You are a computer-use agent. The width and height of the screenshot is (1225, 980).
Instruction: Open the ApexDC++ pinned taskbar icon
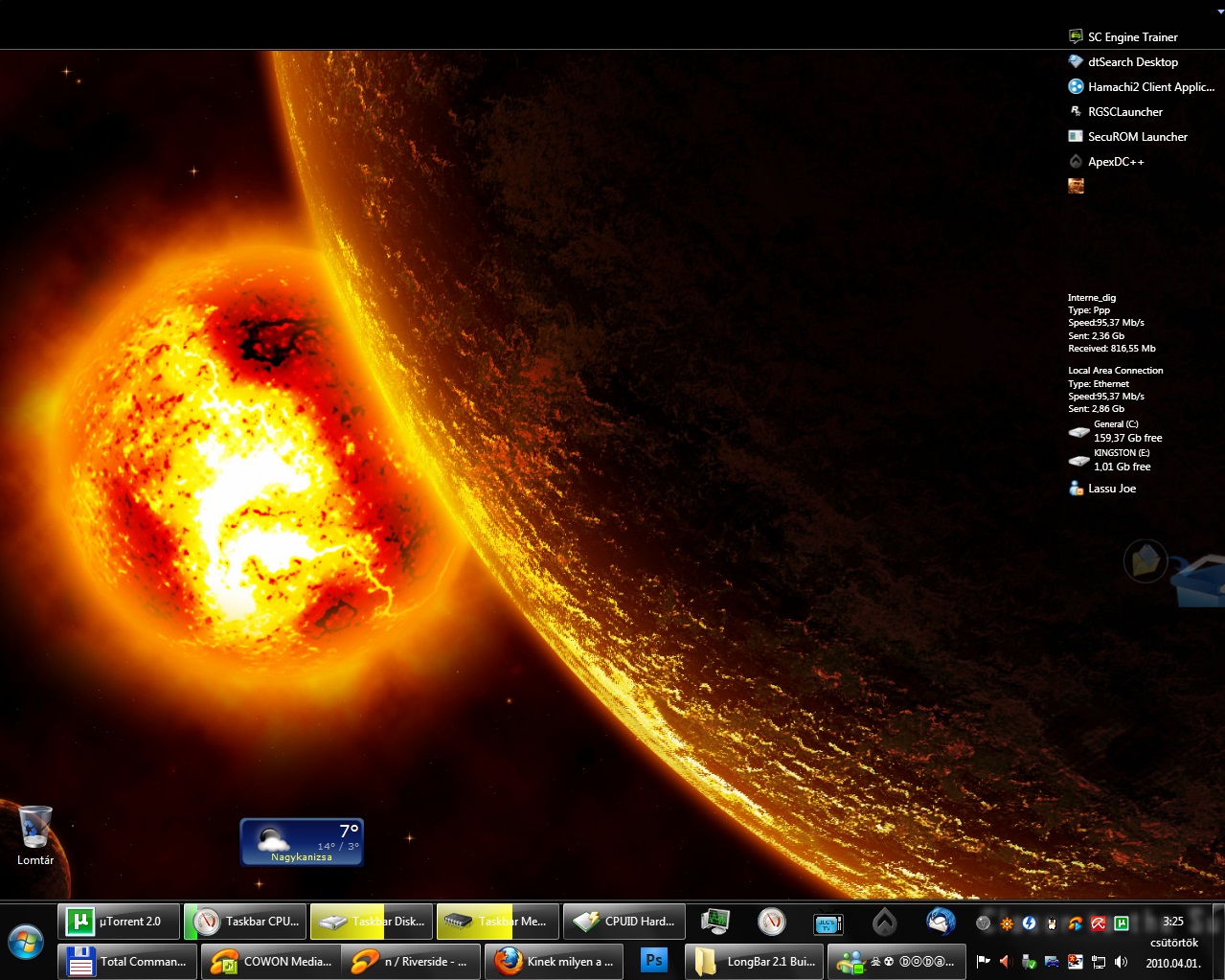[x=884, y=923]
